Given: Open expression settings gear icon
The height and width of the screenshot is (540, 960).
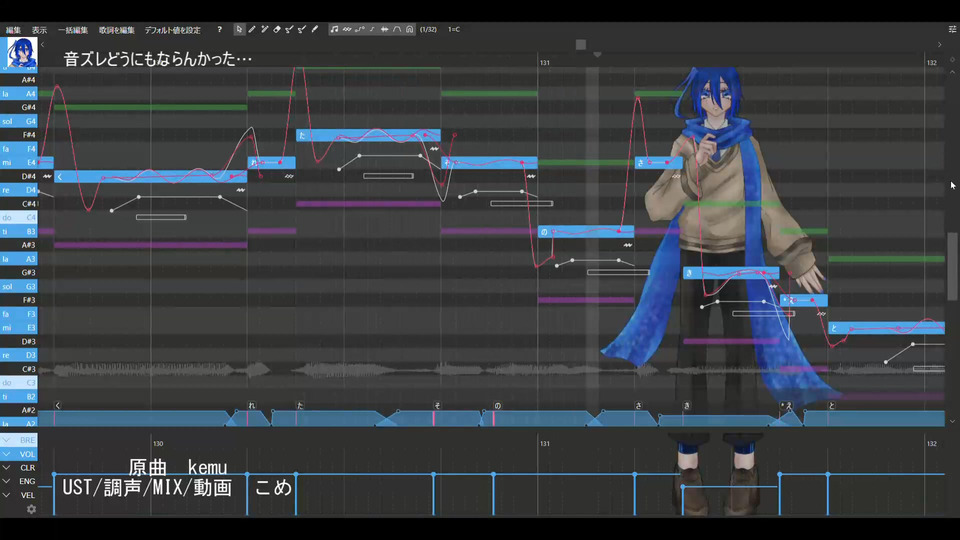Looking at the screenshot, I should point(31,509).
